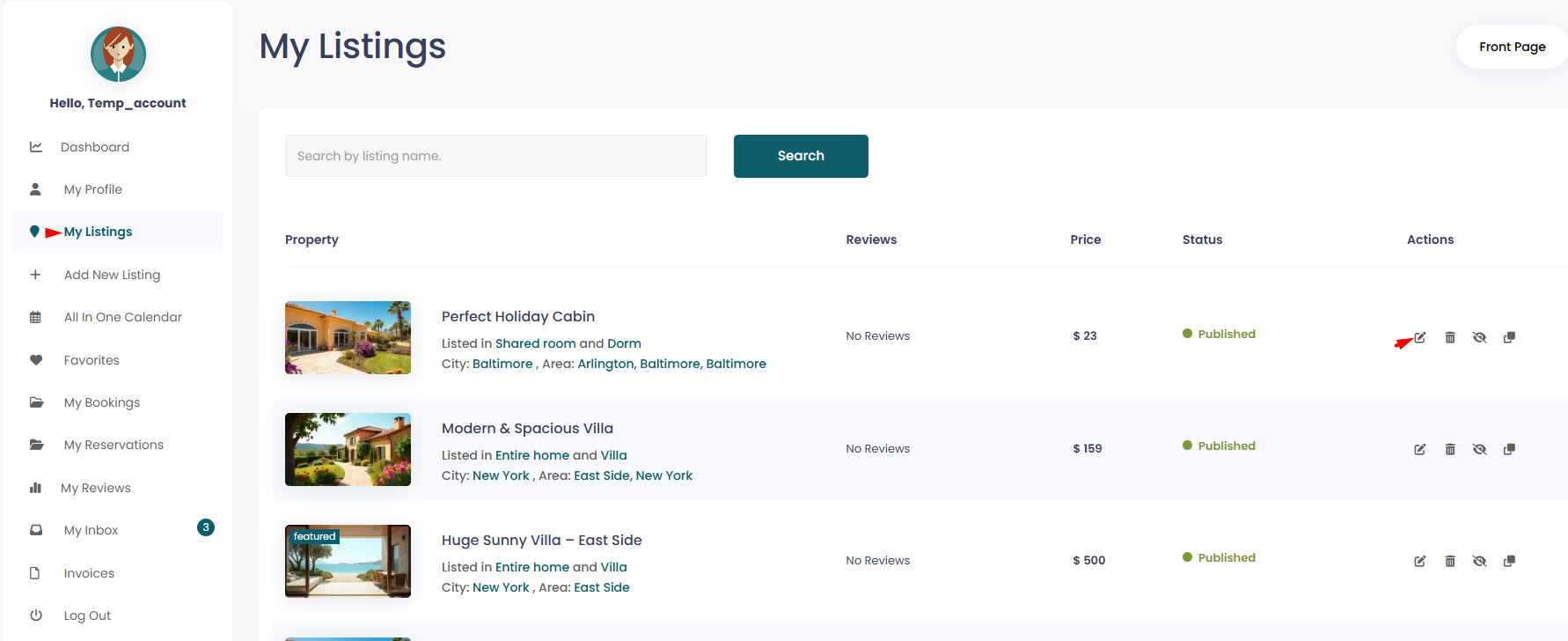Open the Dashboard menu item
Image resolution: width=1568 pixels, height=641 pixels.
coord(95,147)
